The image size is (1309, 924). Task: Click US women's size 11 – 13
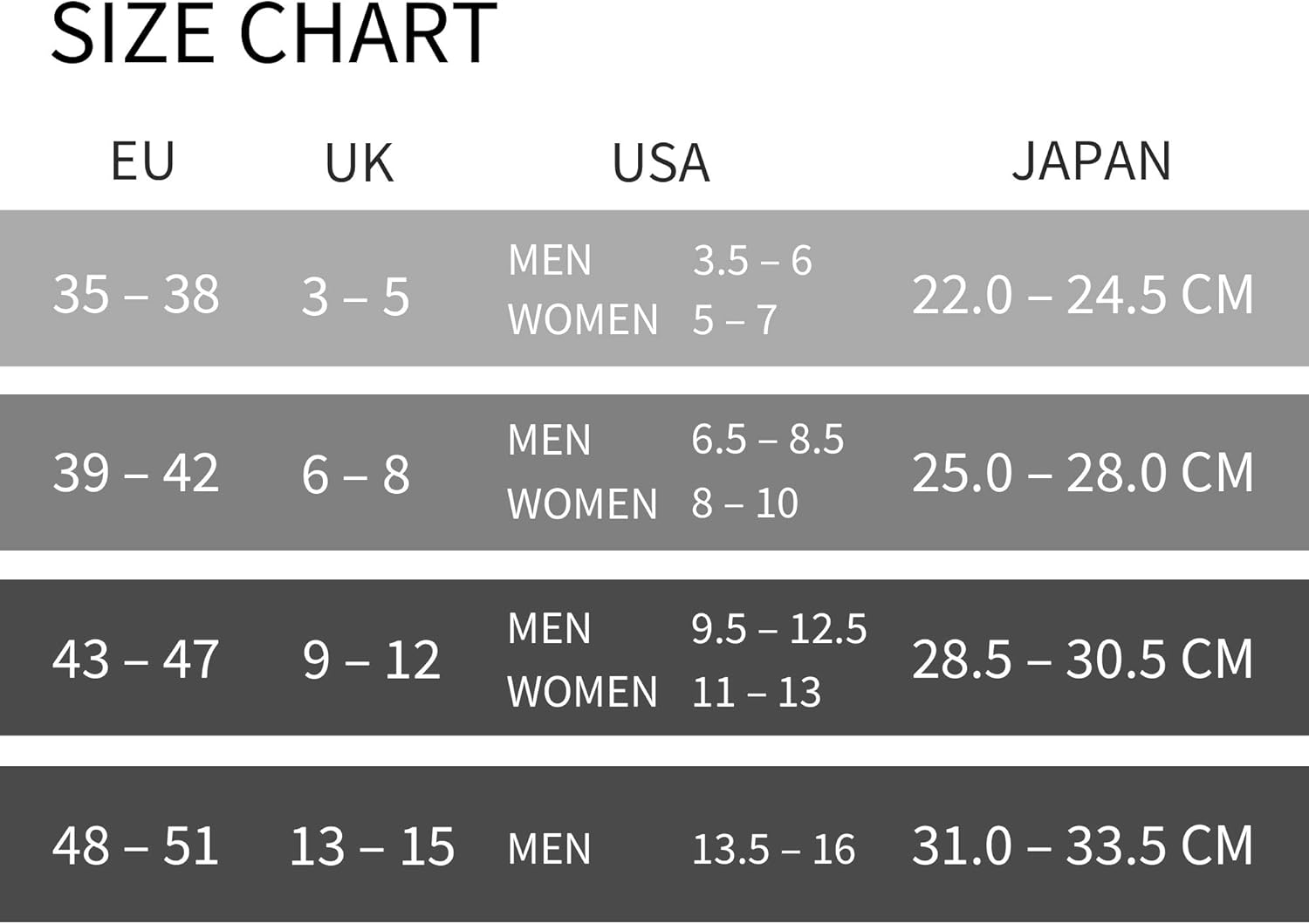pyautogui.click(x=756, y=693)
